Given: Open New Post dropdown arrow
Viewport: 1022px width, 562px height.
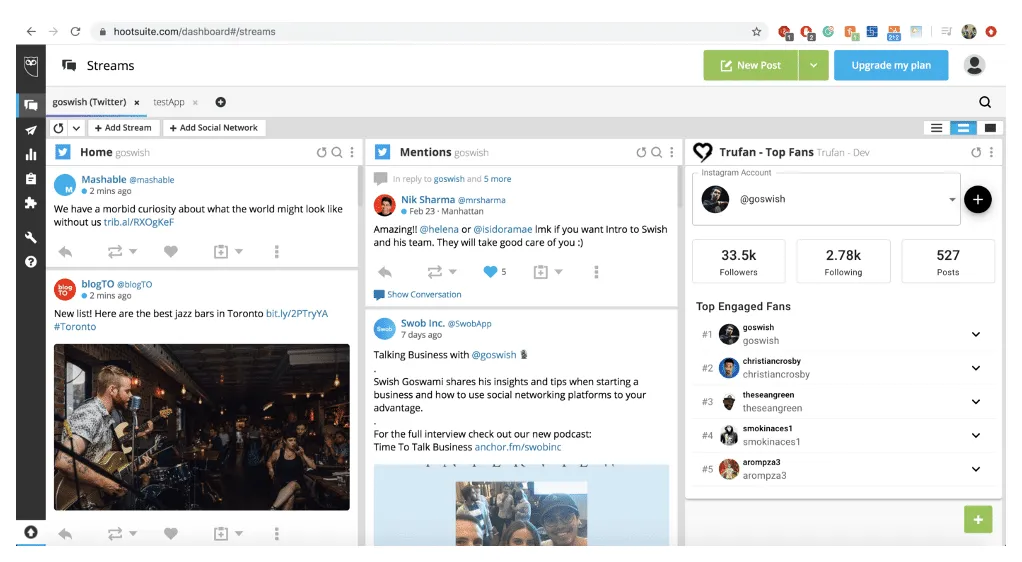Looking at the screenshot, I should (x=813, y=65).
